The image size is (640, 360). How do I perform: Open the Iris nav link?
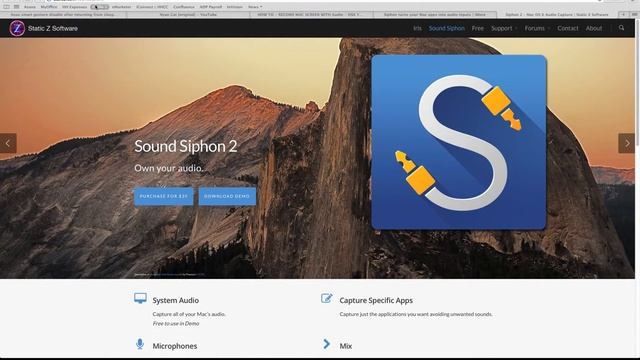coord(417,28)
